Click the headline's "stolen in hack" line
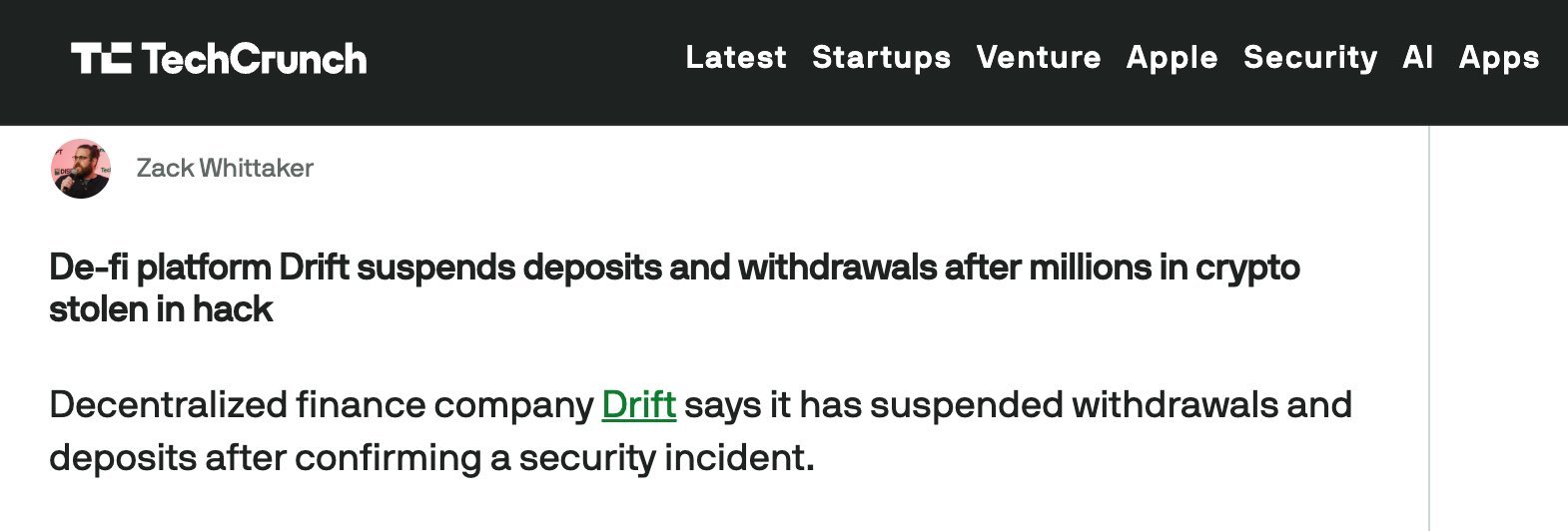 click(161, 309)
